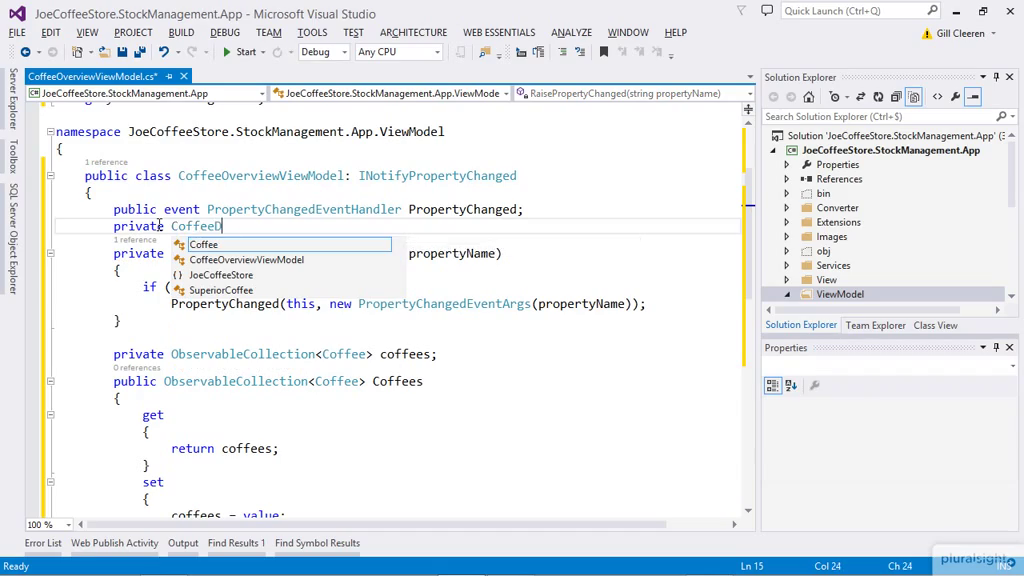Save the current file with the floppy icon

[122, 52]
